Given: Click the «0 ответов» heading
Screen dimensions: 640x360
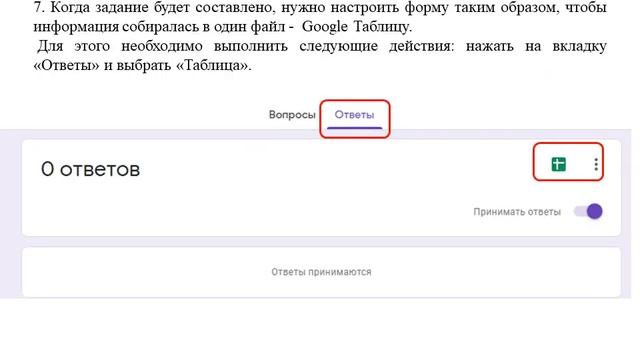Looking at the screenshot, I should 90,169.
